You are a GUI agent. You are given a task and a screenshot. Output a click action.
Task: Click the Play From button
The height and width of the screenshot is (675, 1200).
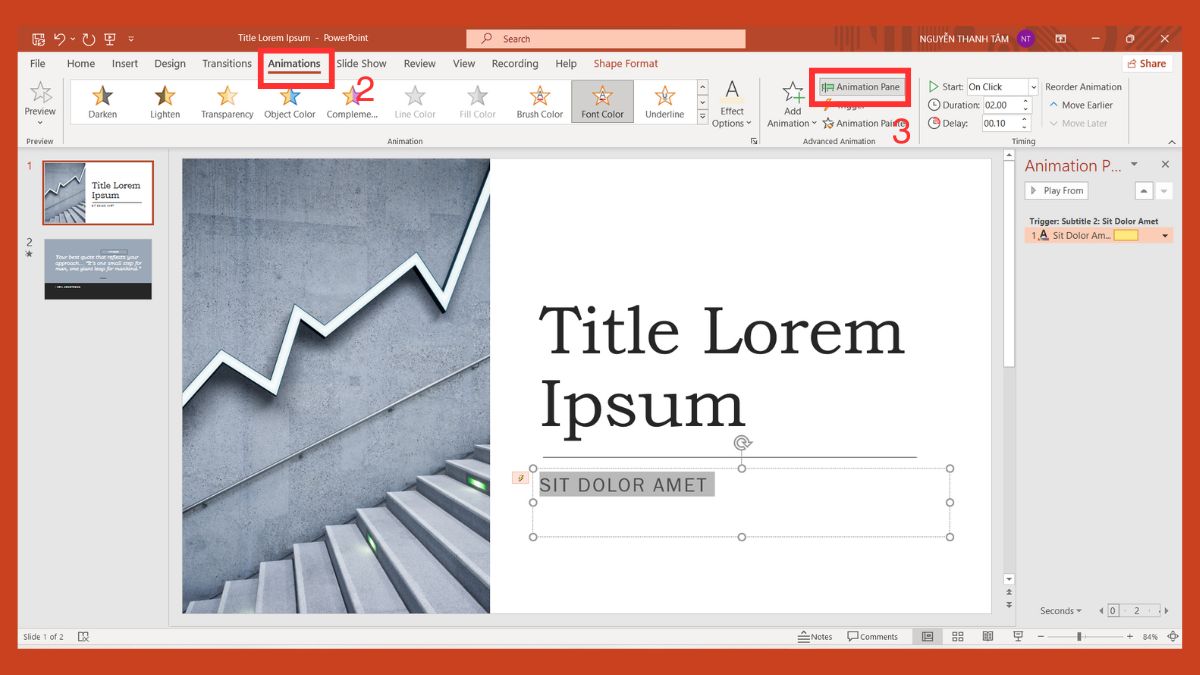click(1056, 190)
